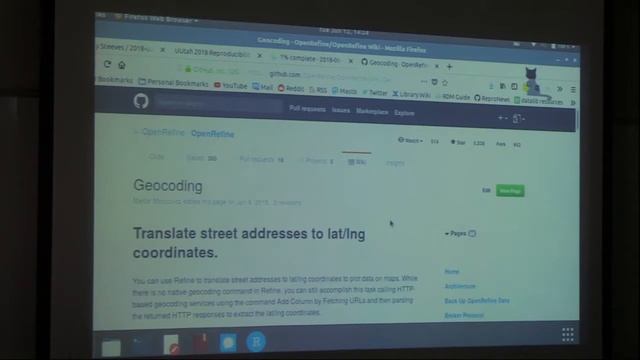Open Issues in GitHub header
The width and height of the screenshot is (640, 360).
(x=340, y=110)
